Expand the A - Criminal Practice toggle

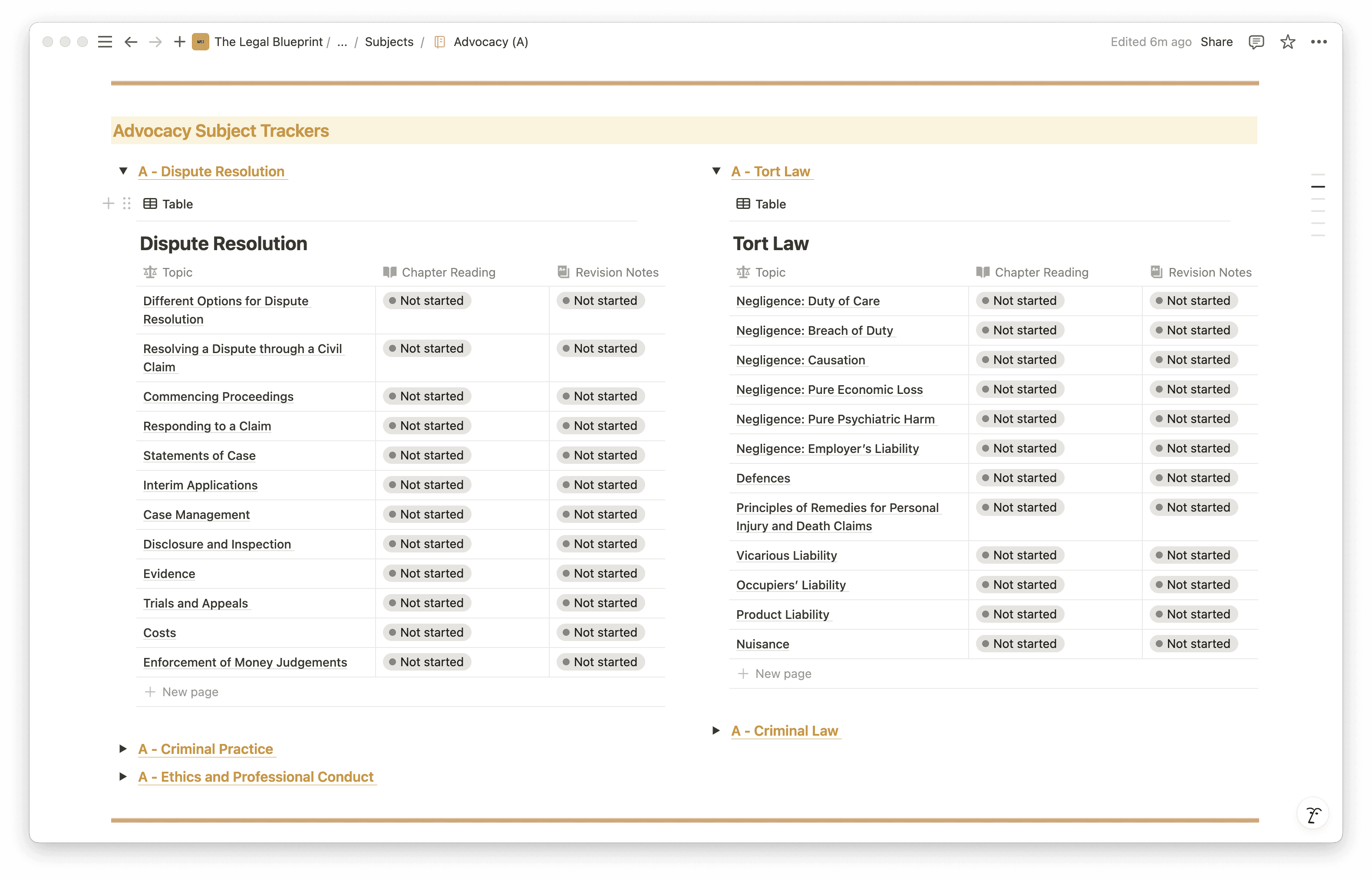[x=123, y=749]
